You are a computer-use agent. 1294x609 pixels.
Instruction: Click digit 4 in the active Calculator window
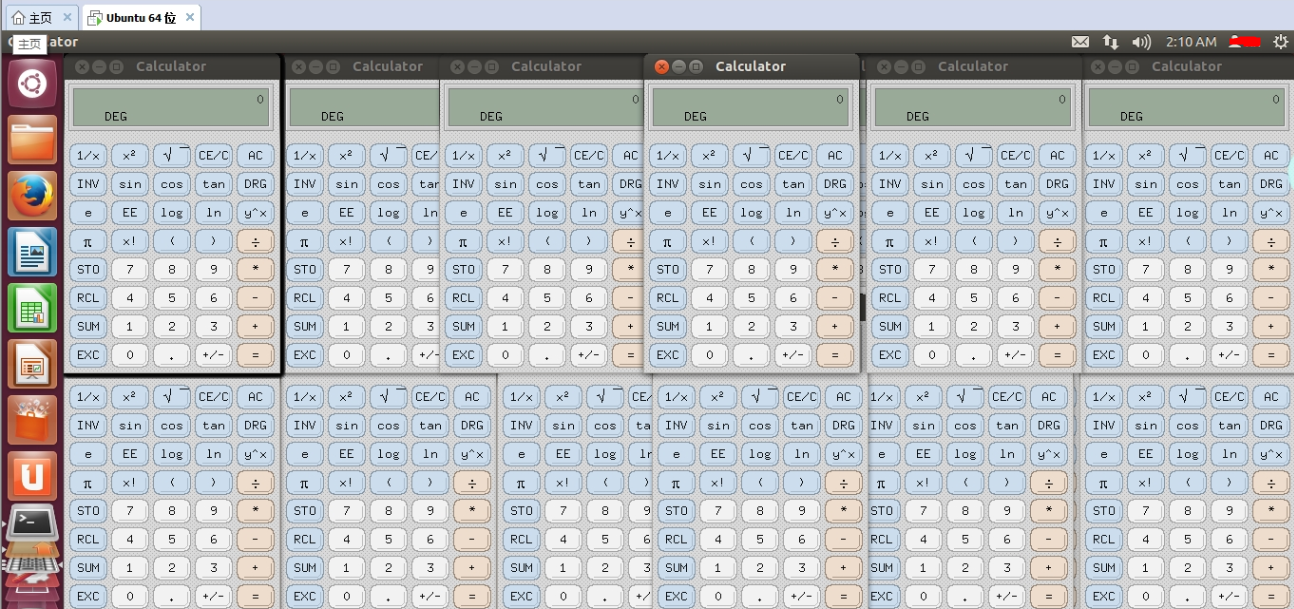point(709,298)
